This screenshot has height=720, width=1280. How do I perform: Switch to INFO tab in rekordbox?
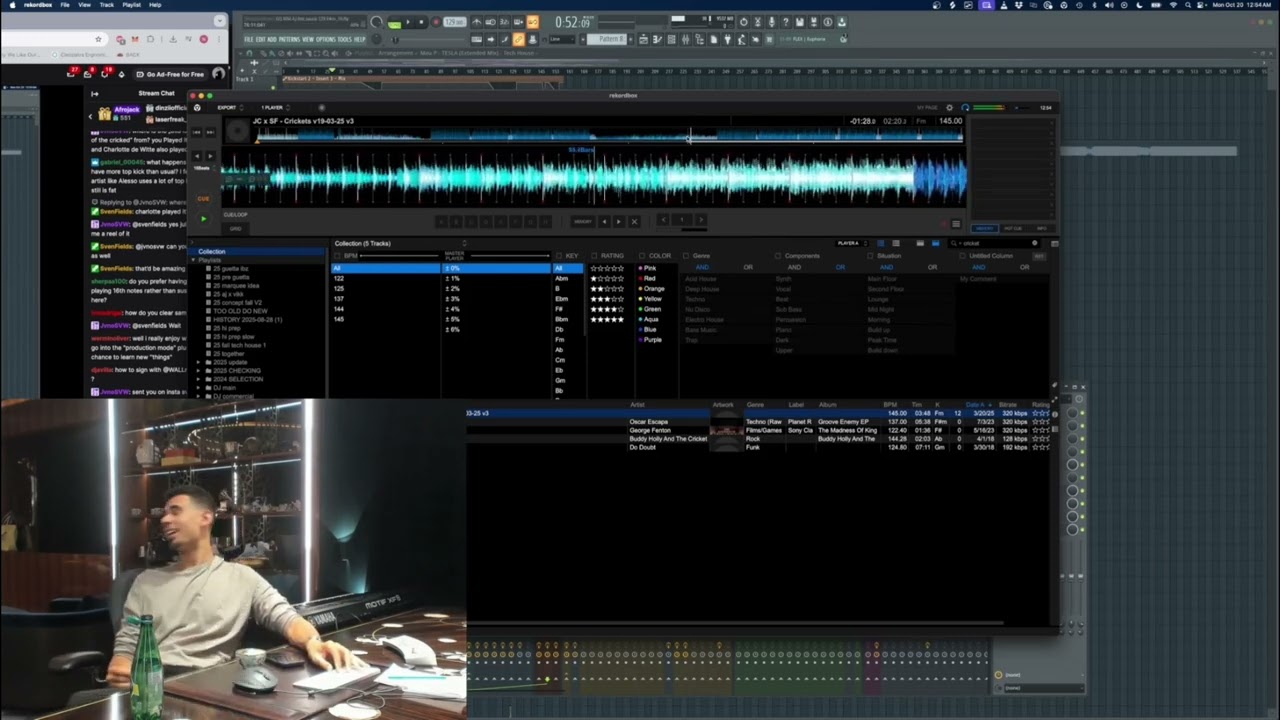1041,228
